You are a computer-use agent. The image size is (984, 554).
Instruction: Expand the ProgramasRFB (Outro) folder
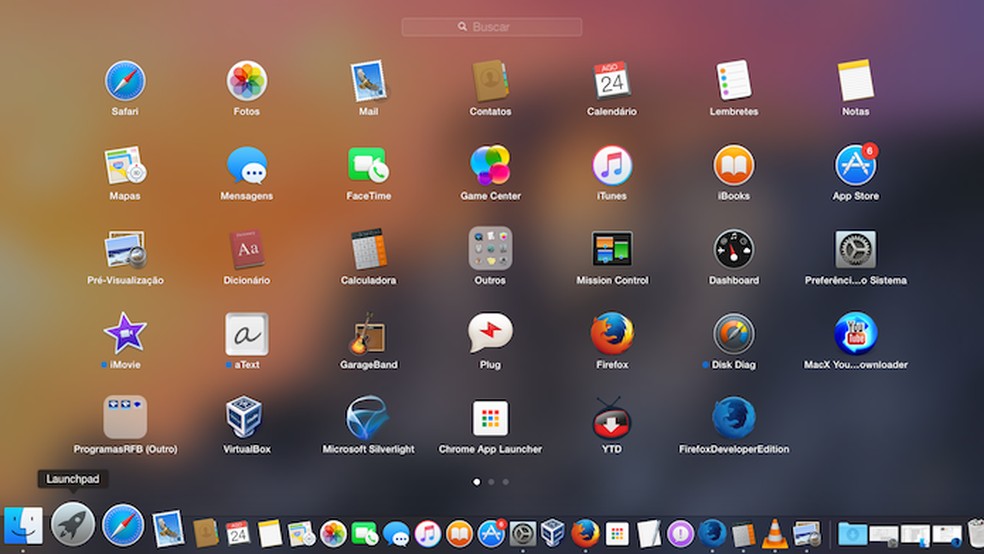tap(125, 417)
